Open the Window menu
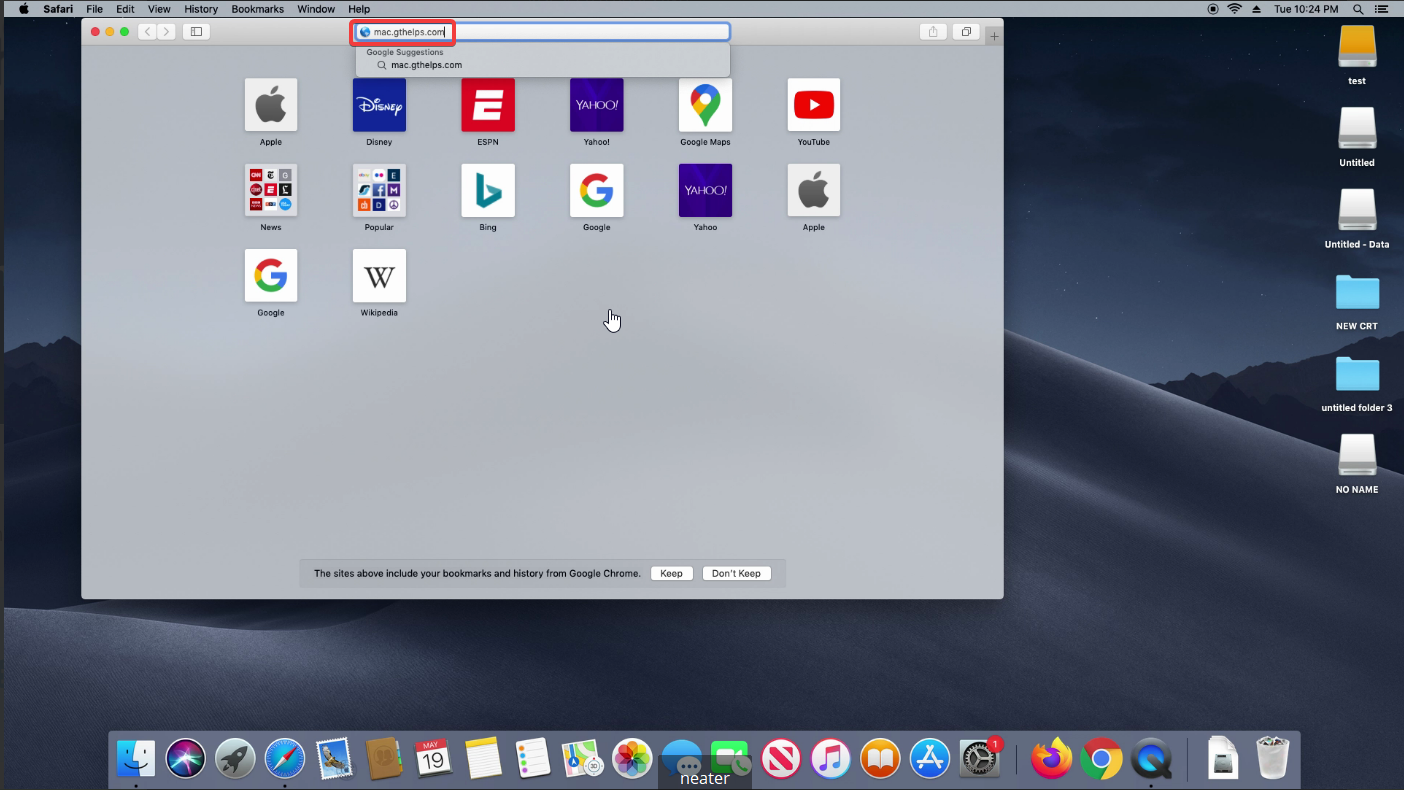This screenshot has height=790, width=1404. 316,9
